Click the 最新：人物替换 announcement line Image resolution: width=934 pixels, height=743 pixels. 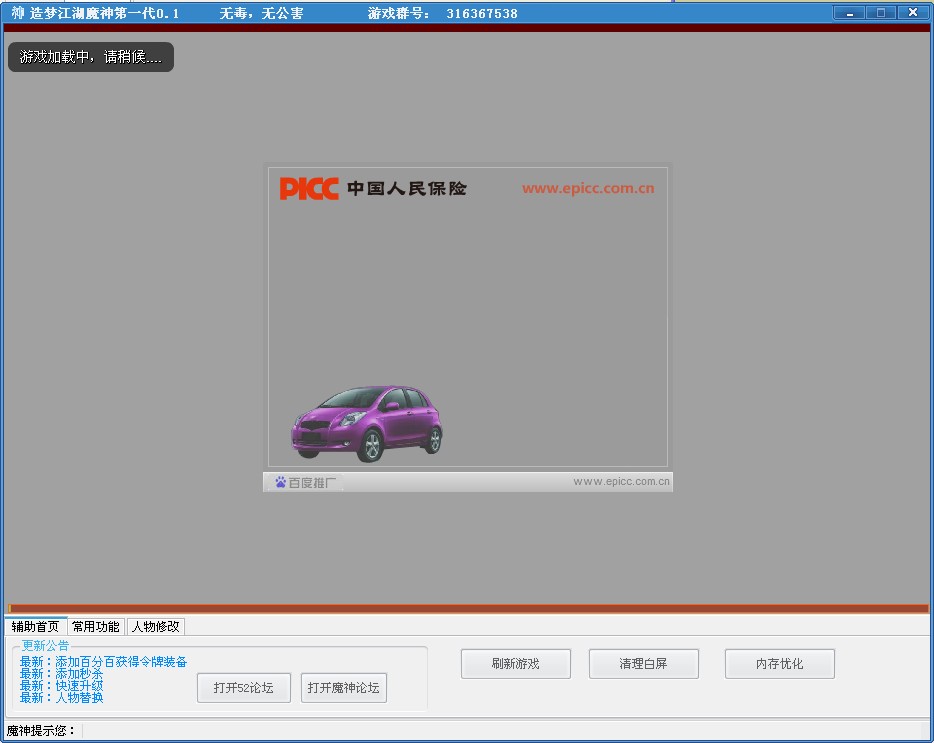61,697
